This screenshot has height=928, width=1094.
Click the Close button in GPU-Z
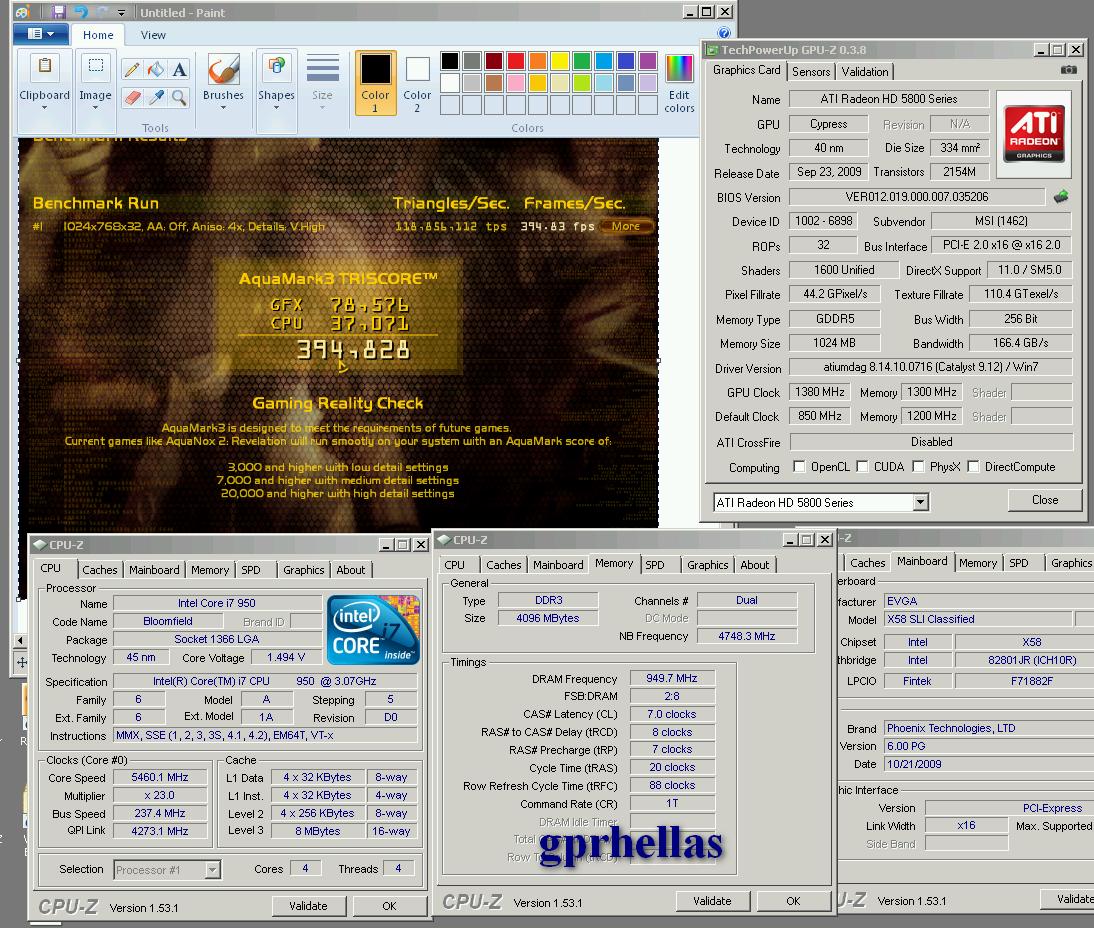[x=1044, y=500]
